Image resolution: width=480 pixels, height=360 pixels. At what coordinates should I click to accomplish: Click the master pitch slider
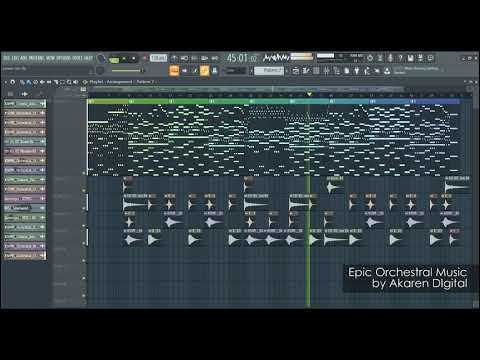pyautogui.click(x=128, y=70)
